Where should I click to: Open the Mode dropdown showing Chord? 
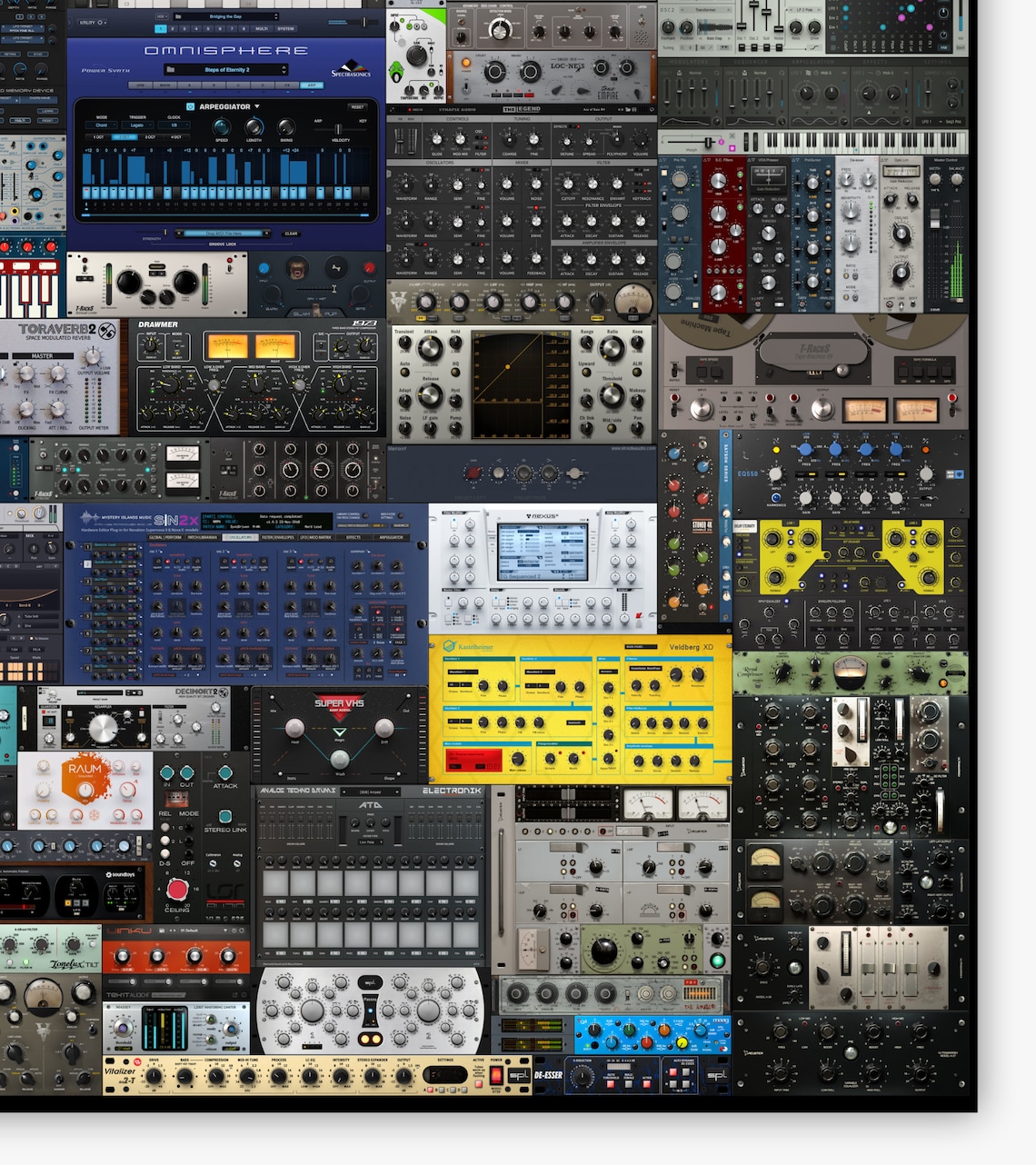(101, 125)
